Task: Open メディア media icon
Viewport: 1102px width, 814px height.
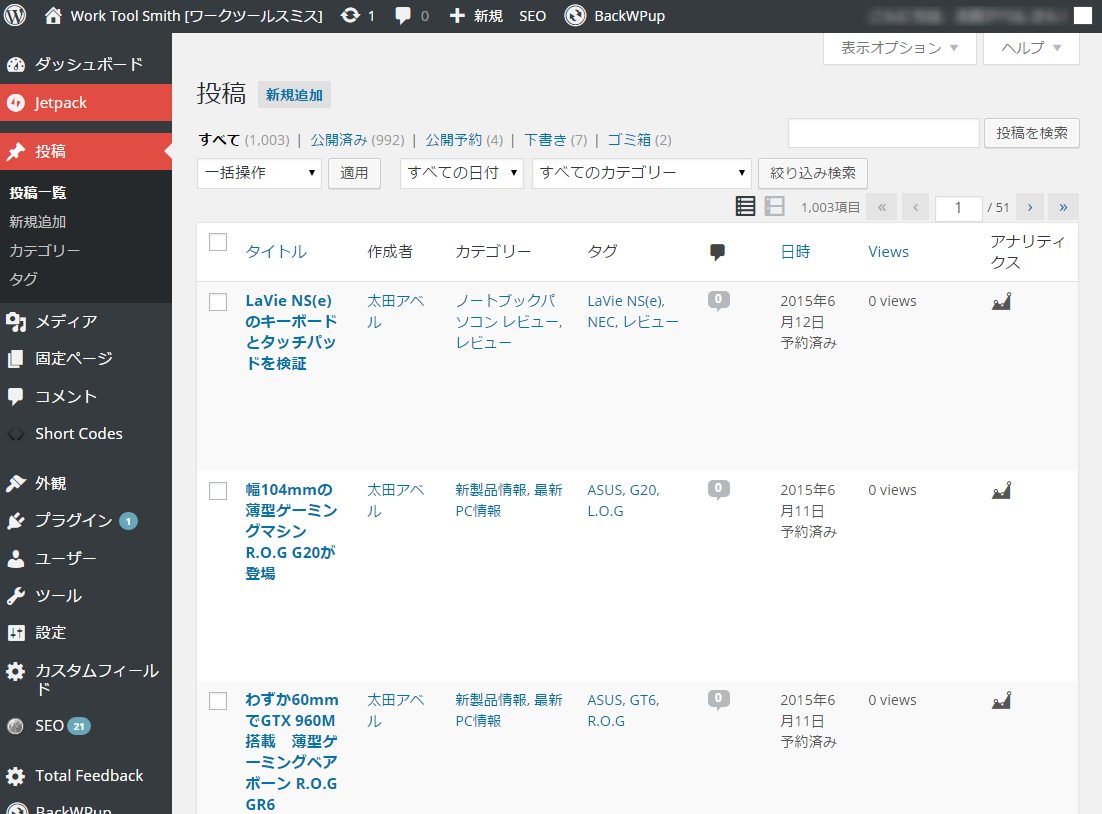Action: click(x=15, y=321)
